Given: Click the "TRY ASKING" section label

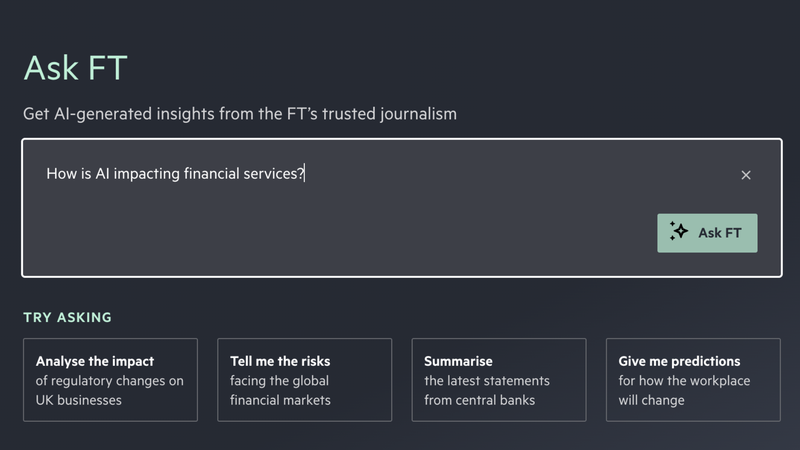Looking at the screenshot, I should pyautogui.click(x=68, y=318).
